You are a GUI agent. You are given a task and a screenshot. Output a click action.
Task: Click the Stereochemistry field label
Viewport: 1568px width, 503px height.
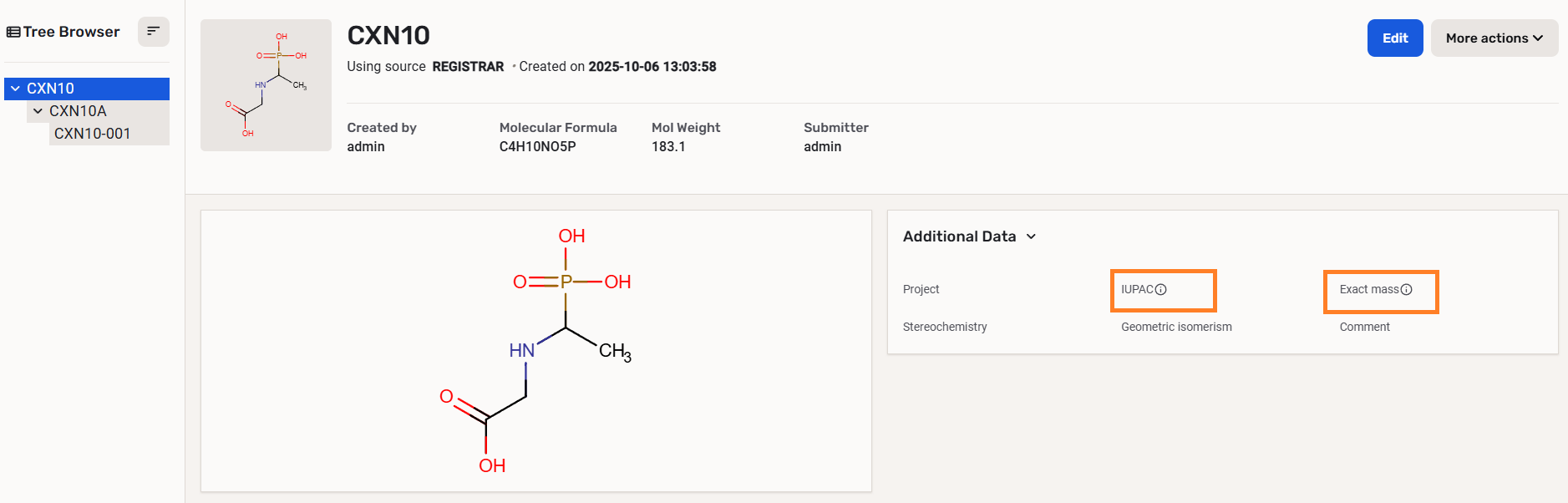click(x=944, y=327)
